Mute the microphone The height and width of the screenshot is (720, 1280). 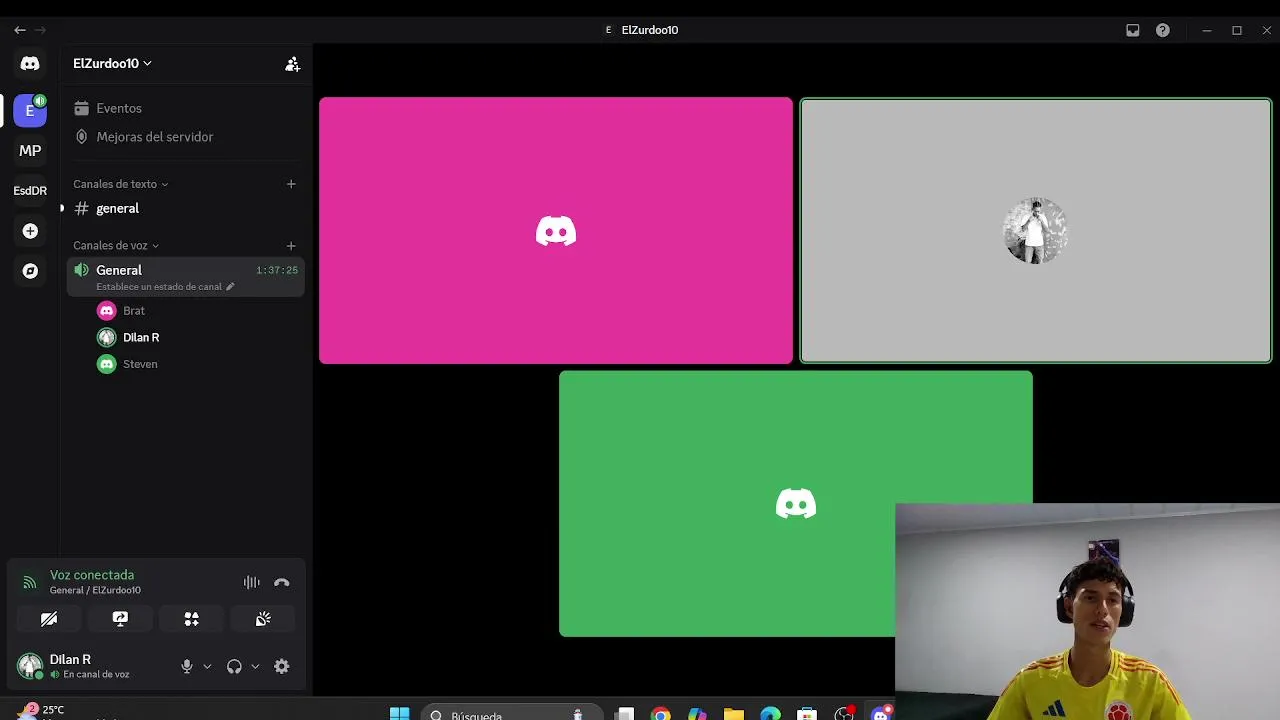click(x=187, y=666)
